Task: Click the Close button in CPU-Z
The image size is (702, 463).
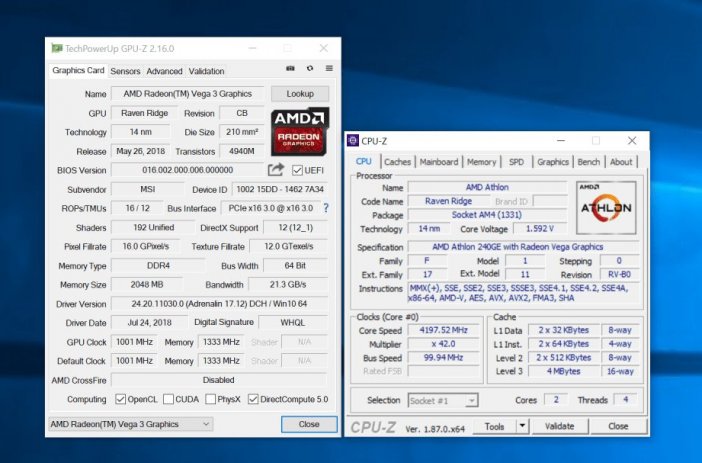Action: [x=618, y=426]
